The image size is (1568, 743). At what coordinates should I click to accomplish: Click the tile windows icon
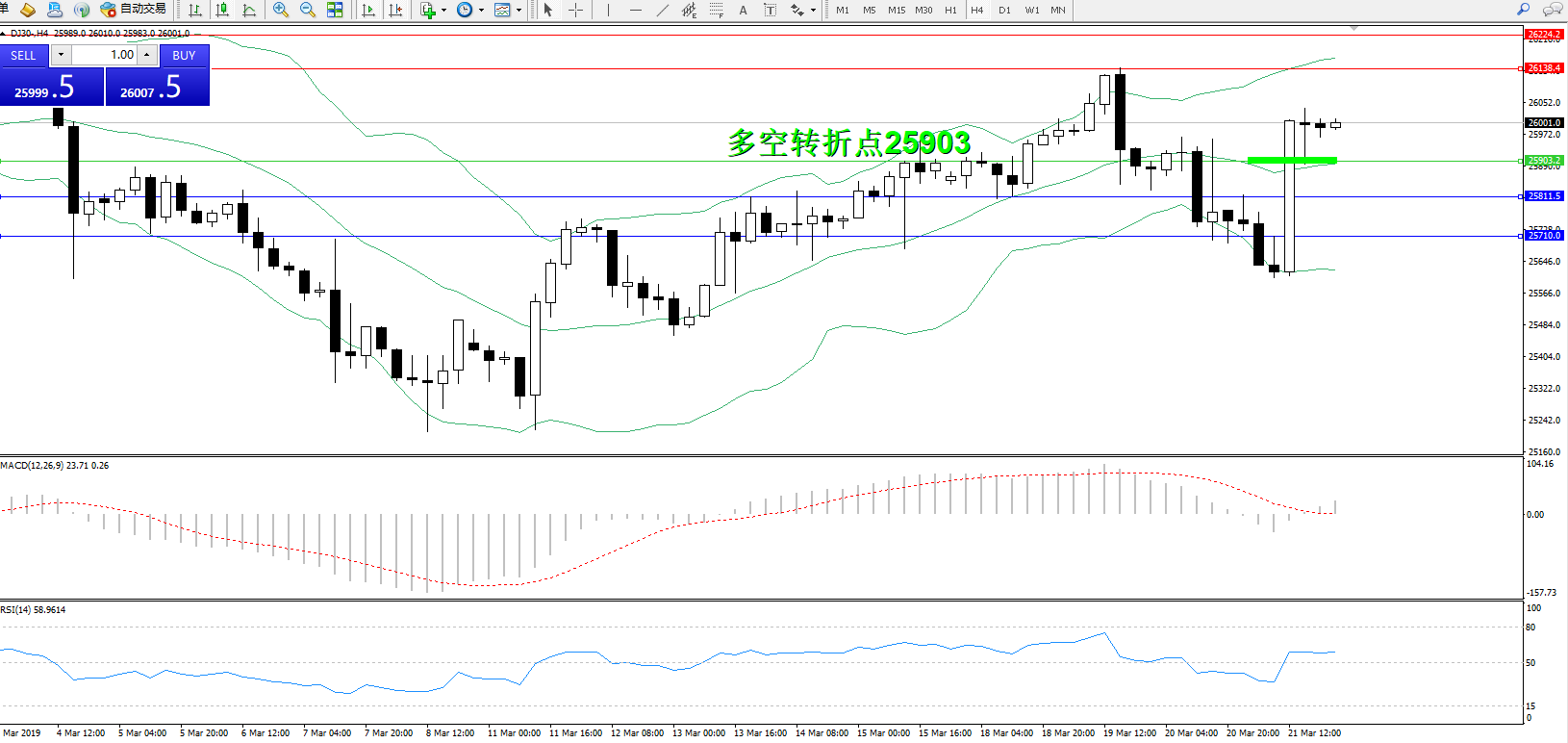point(335,10)
